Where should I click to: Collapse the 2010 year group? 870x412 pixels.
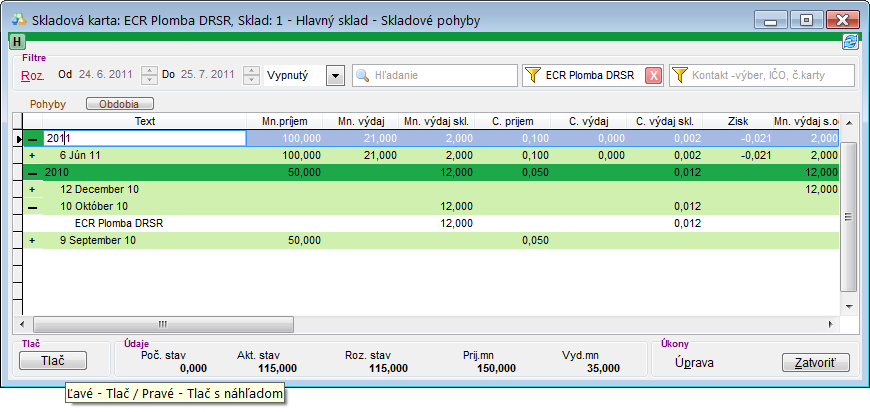(32, 173)
